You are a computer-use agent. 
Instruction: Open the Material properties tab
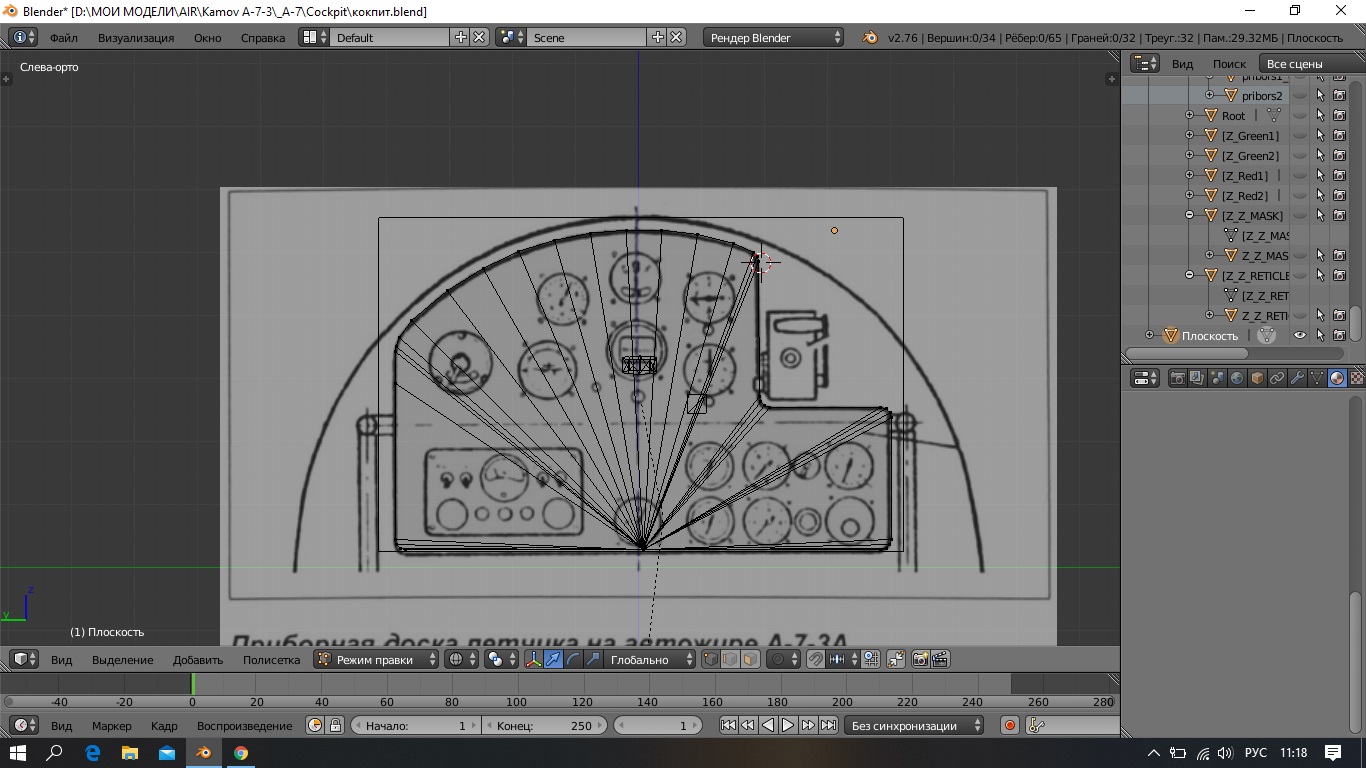click(1337, 378)
